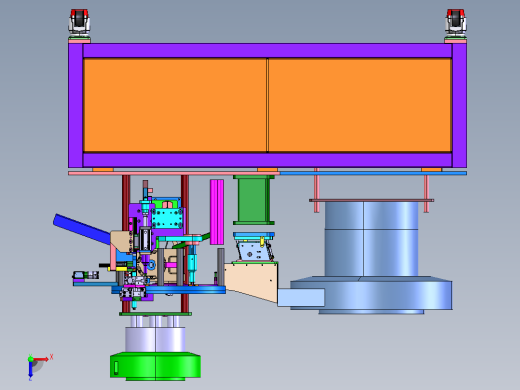Image resolution: width=520 pixels, height=390 pixels.
Task: Select the left orange cabinet panel
Action: (175, 105)
